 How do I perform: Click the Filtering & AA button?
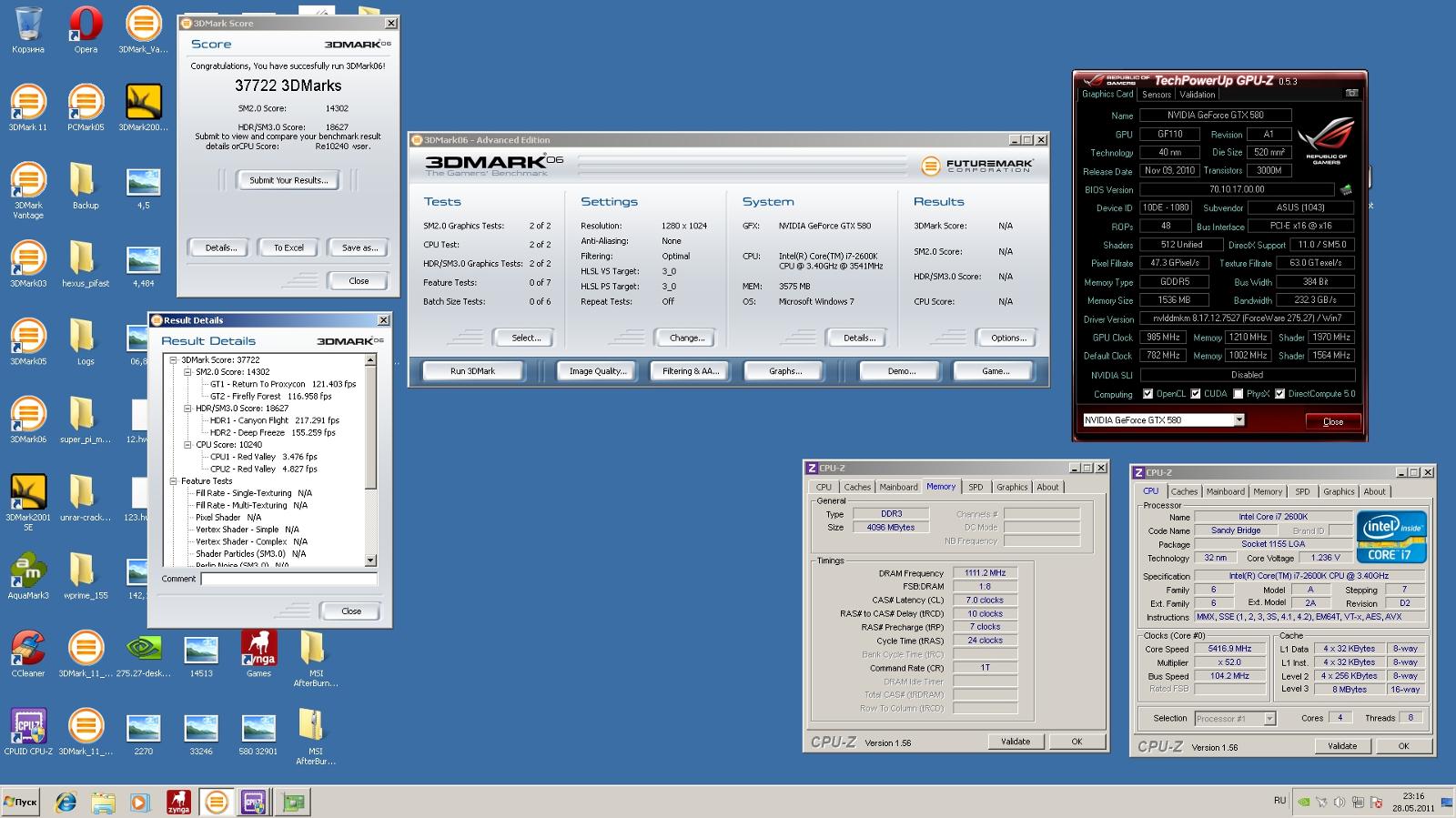coord(691,371)
